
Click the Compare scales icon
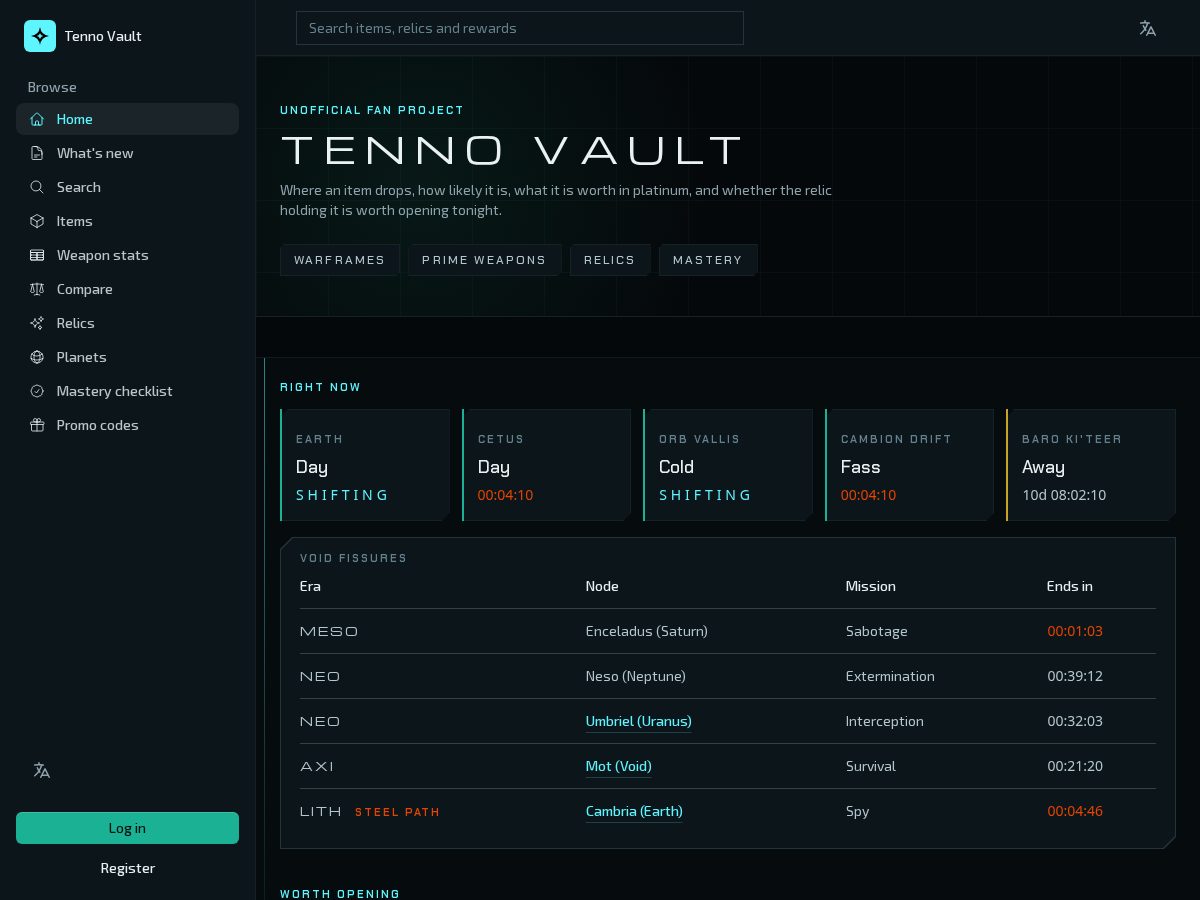pos(37,289)
